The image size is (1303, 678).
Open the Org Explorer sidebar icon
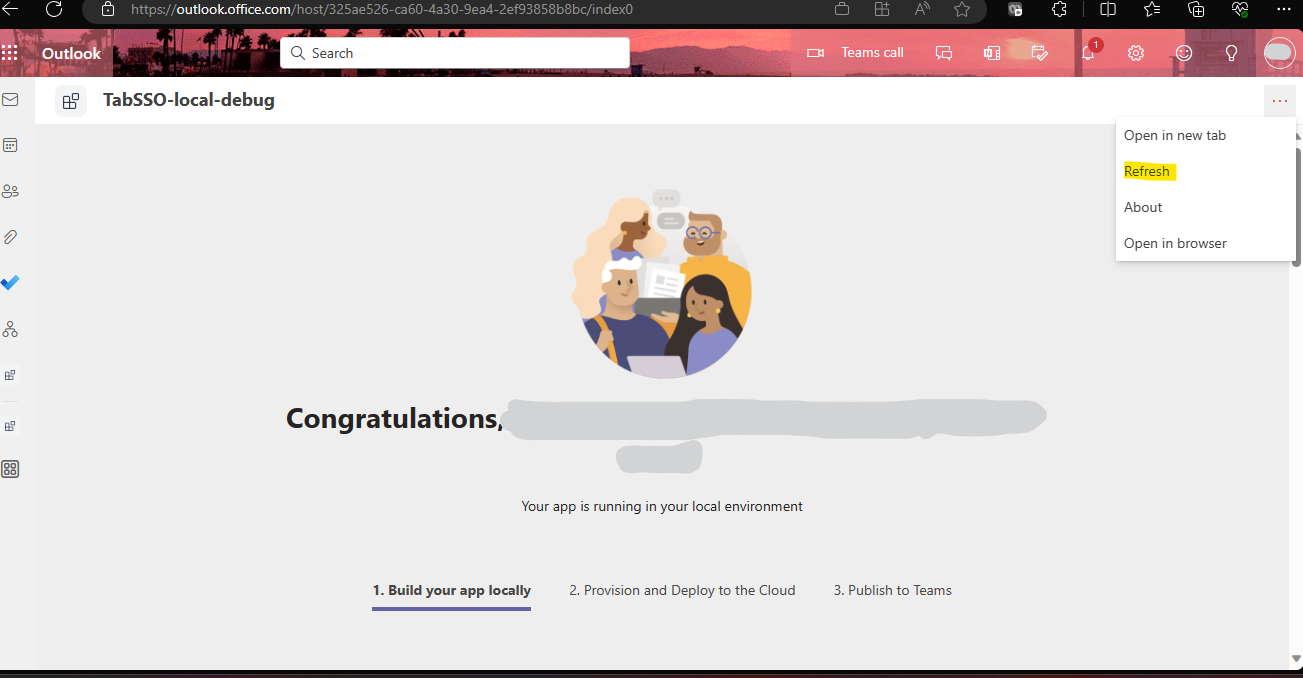[10, 328]
